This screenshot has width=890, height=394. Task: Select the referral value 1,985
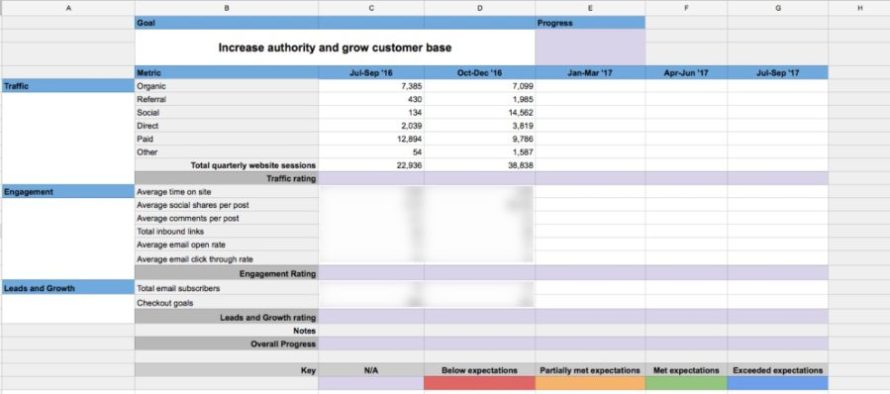(x=480, y=99)
